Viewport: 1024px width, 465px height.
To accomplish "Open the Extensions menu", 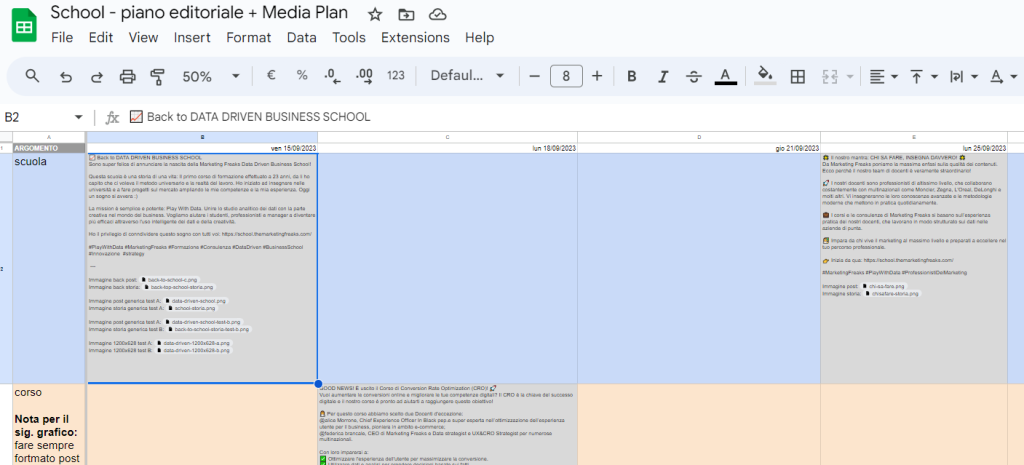I will (x=415, y=37).
